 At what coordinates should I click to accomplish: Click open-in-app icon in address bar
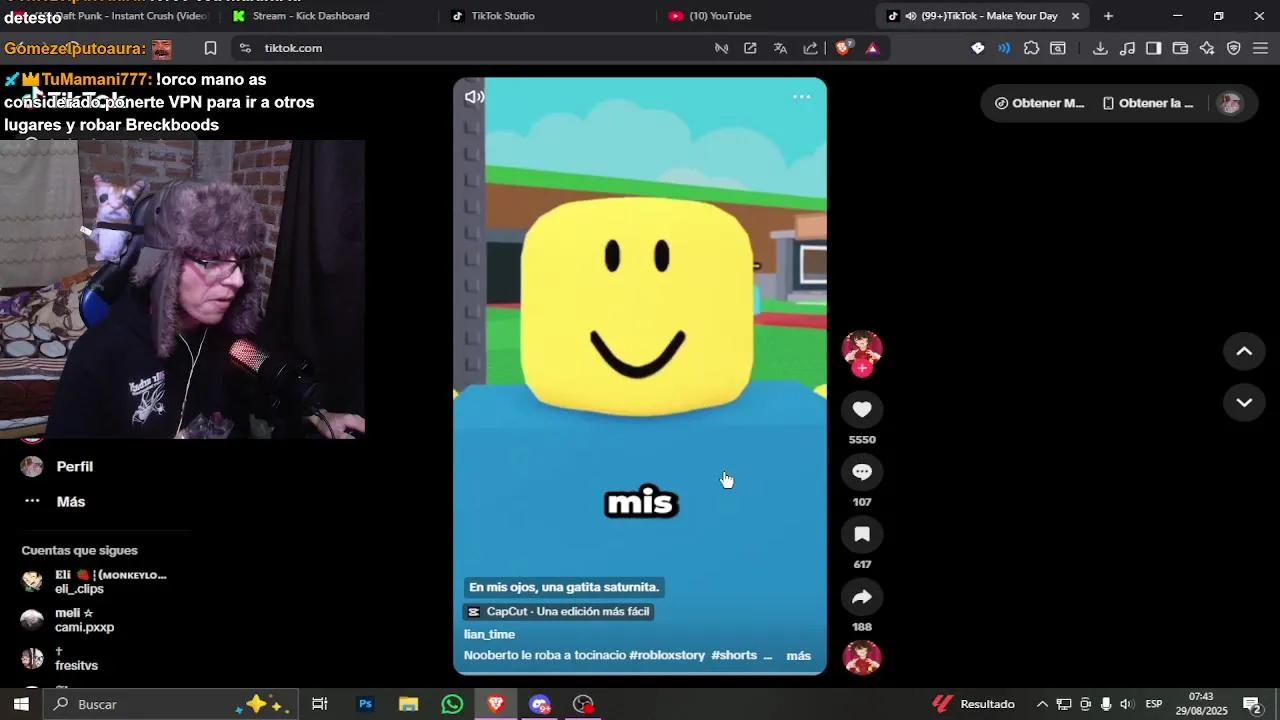pos(750,48)
